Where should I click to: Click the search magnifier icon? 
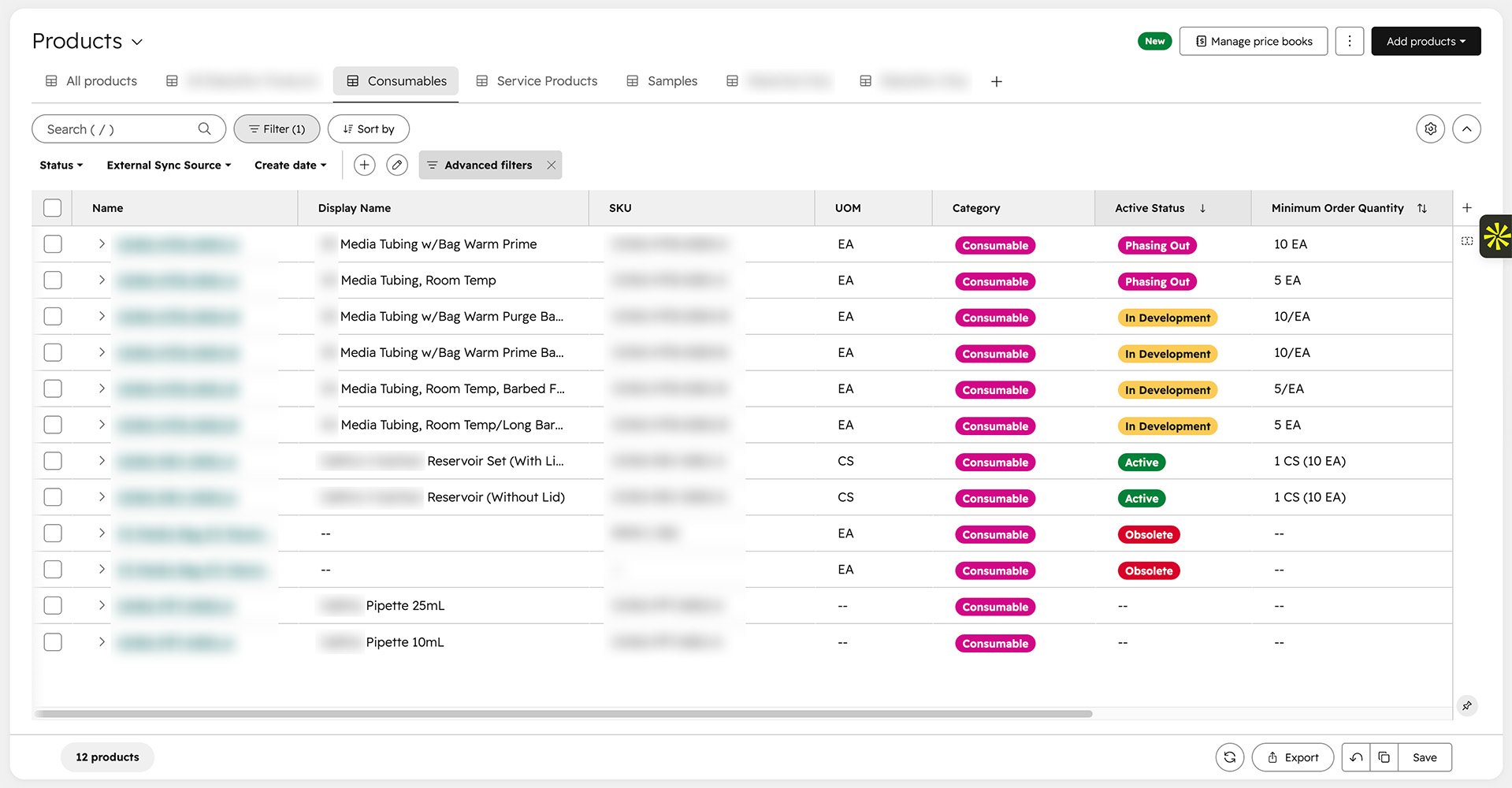tap(204, 128)
